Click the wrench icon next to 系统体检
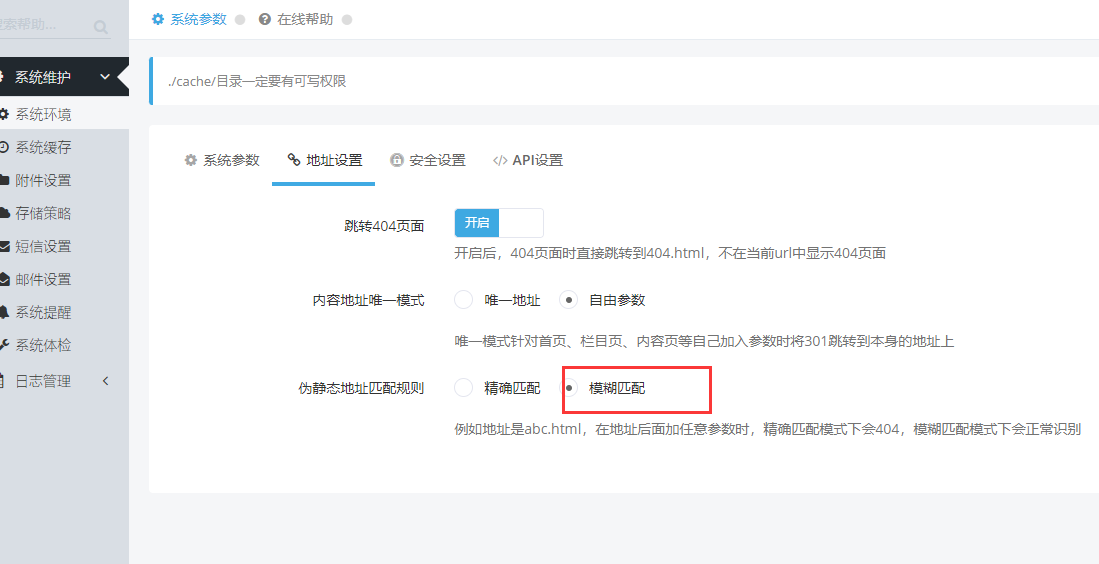The image size is (1099, 564). (4, 345)
